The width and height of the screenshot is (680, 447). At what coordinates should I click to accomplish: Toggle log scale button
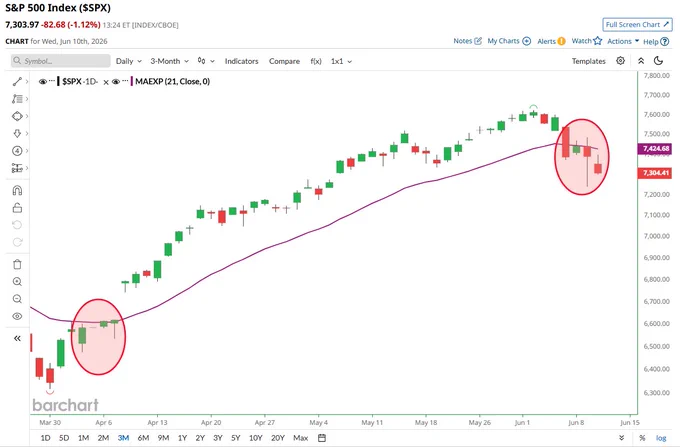tap(660, 438)
